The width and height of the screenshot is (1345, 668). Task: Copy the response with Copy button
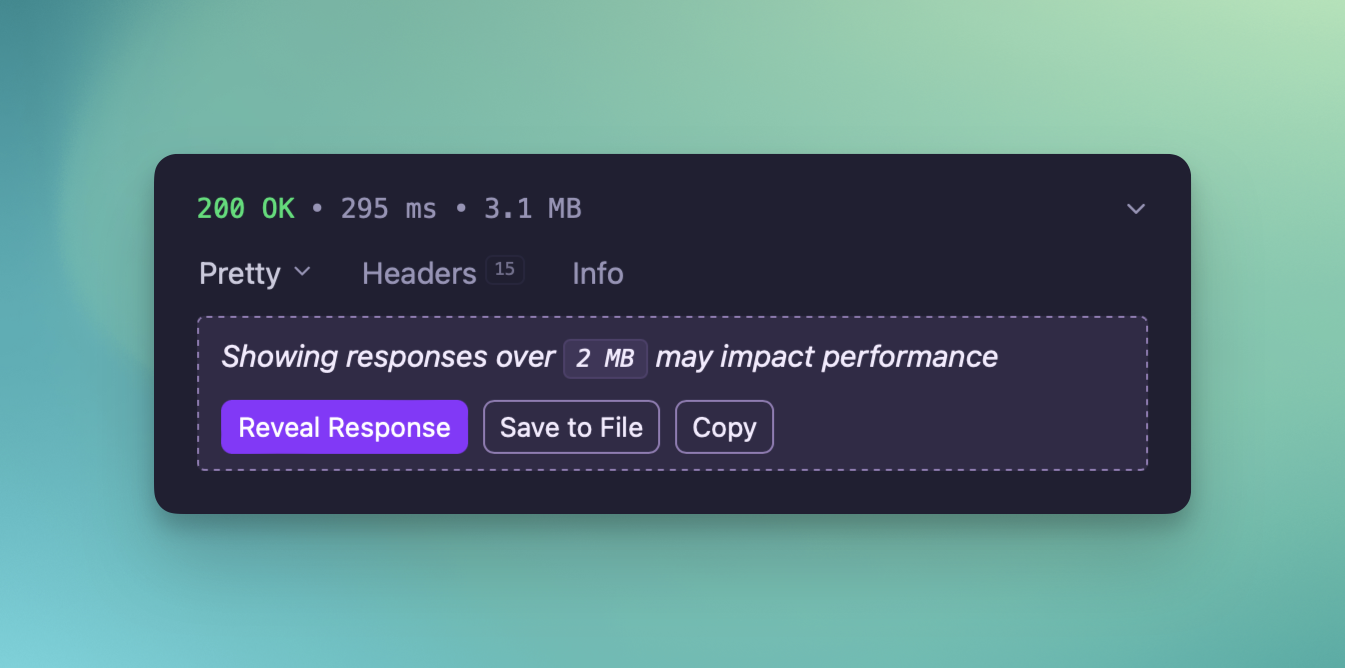pyautogui.click(x=724, y=427)
